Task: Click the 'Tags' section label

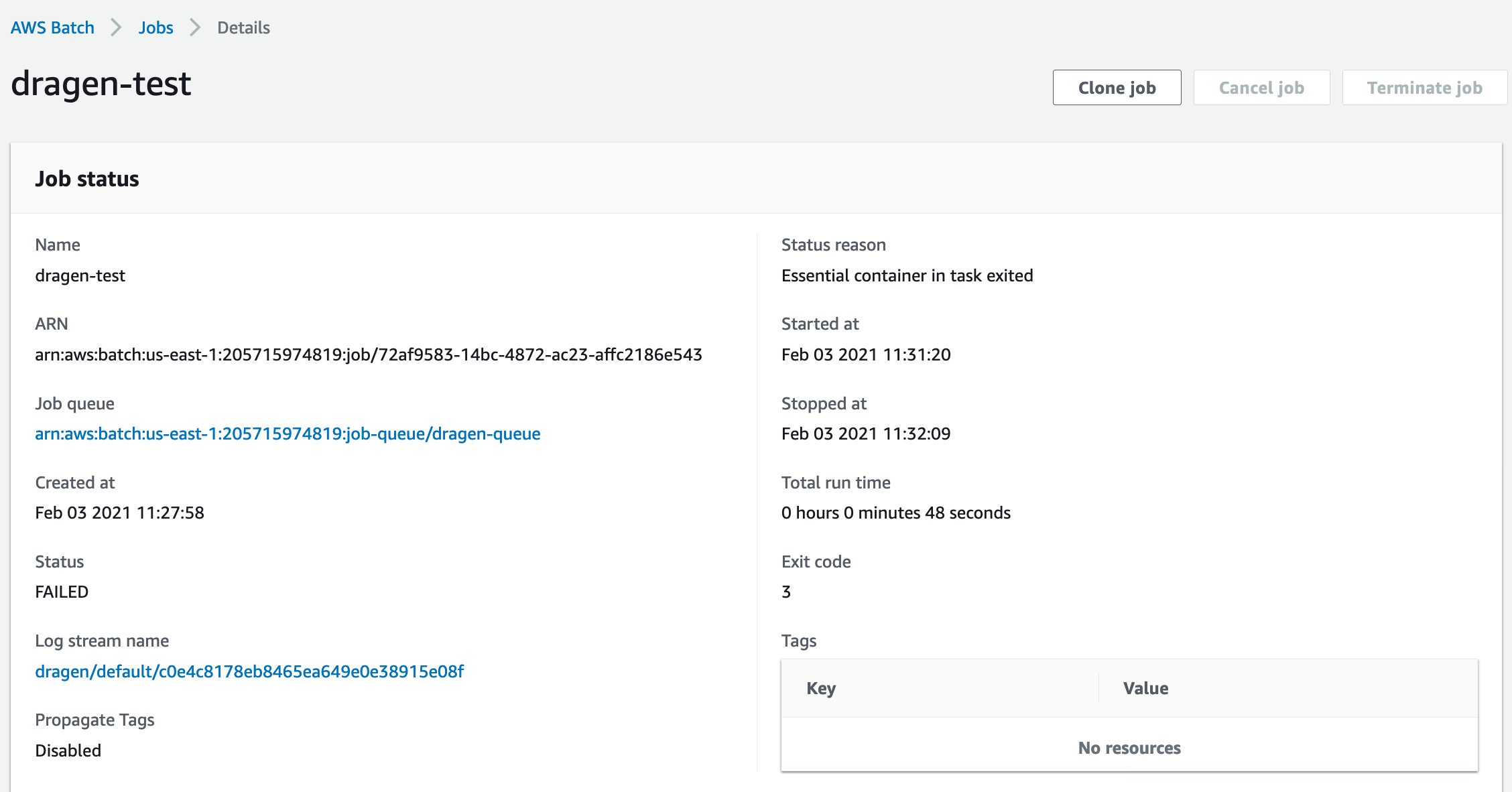Action: [x=799, y=641]
